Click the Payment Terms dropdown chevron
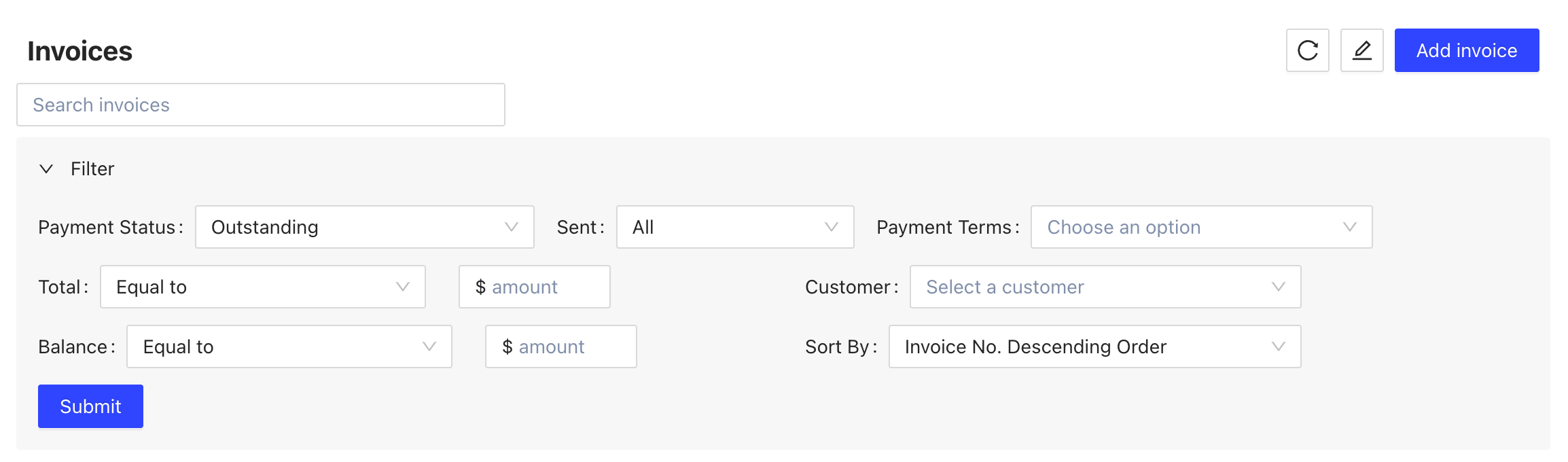This screenshot has height=462, width=1568. (x=1349, y=227)
